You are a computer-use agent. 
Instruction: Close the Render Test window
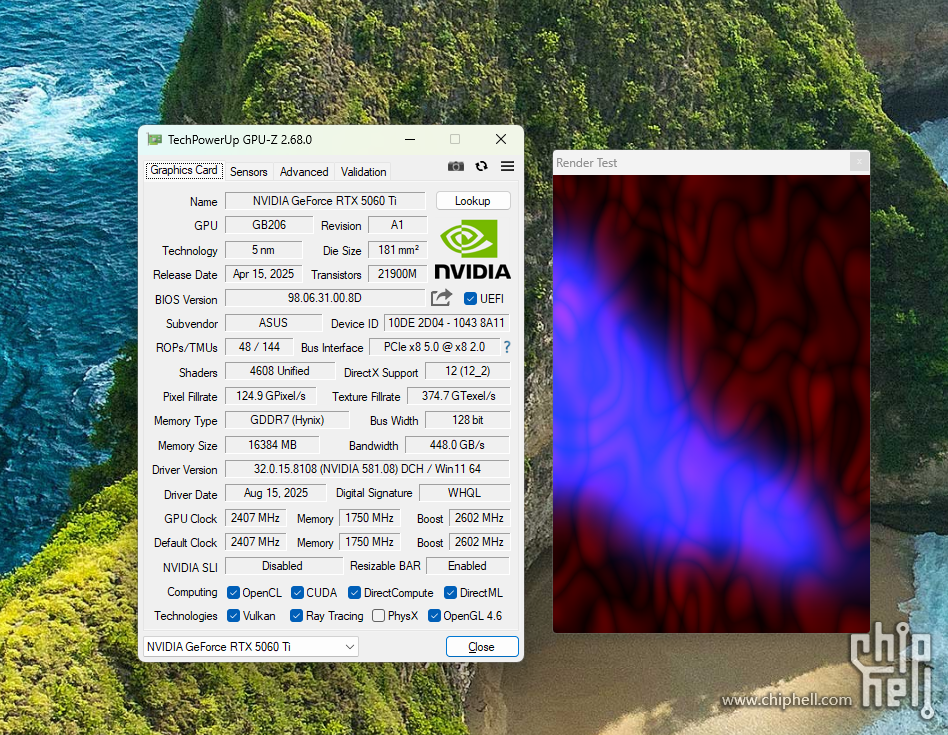[859, 162]
